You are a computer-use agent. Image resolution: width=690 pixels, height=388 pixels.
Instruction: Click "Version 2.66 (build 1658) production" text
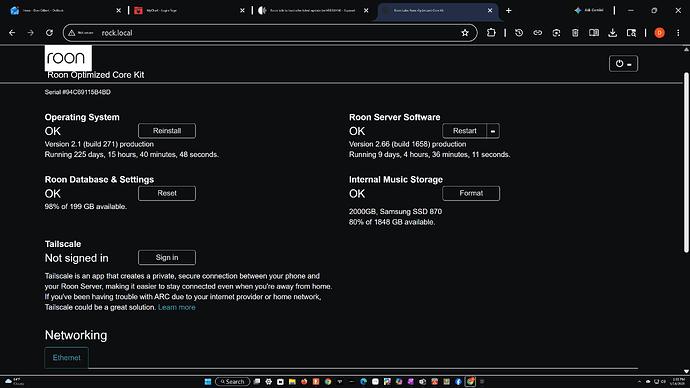pyautogui.click(x=407, y=144)
